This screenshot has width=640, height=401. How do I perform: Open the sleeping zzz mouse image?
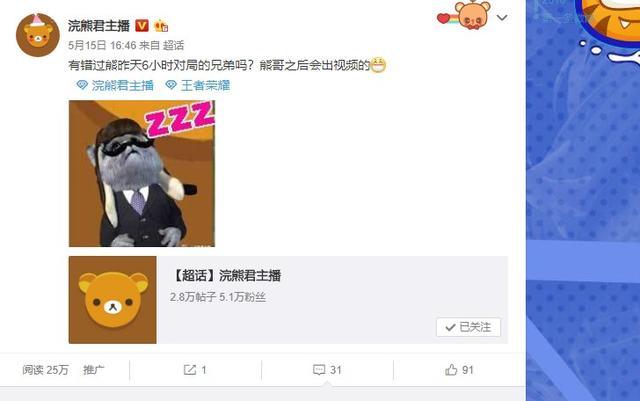click(142, 174)
